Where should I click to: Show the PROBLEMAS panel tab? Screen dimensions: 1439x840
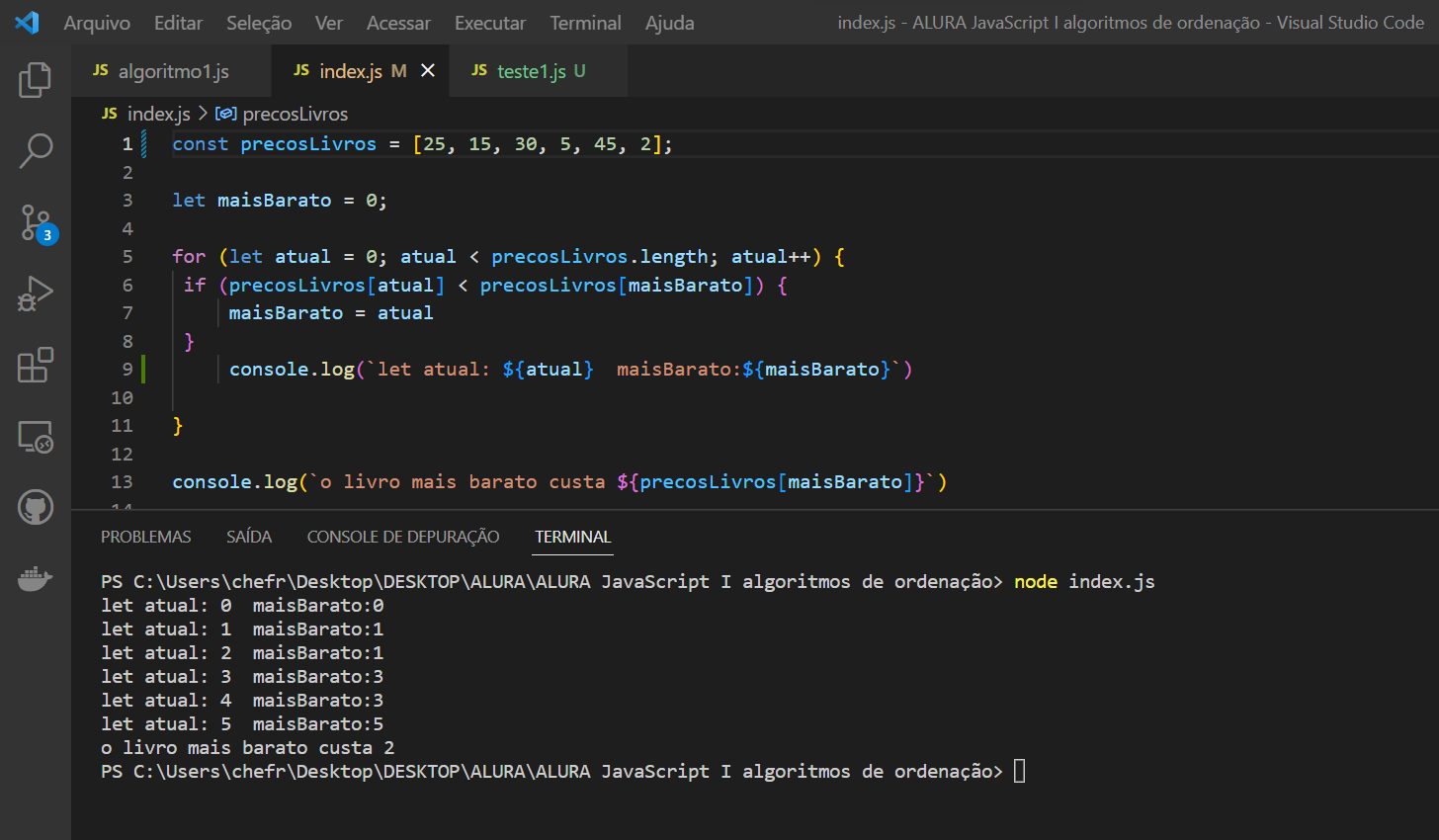(146, 537)
